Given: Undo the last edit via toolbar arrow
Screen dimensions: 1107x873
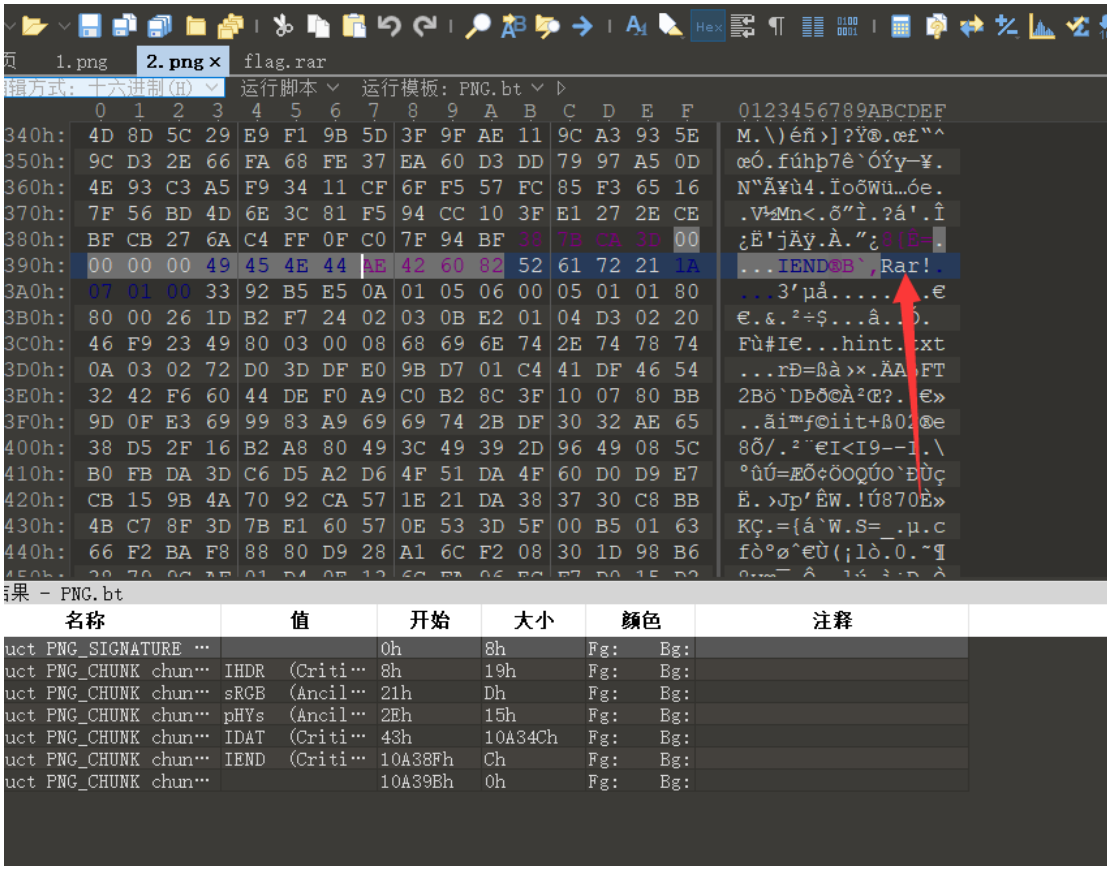Looking at the screenshot, I should tap(392, 27).
